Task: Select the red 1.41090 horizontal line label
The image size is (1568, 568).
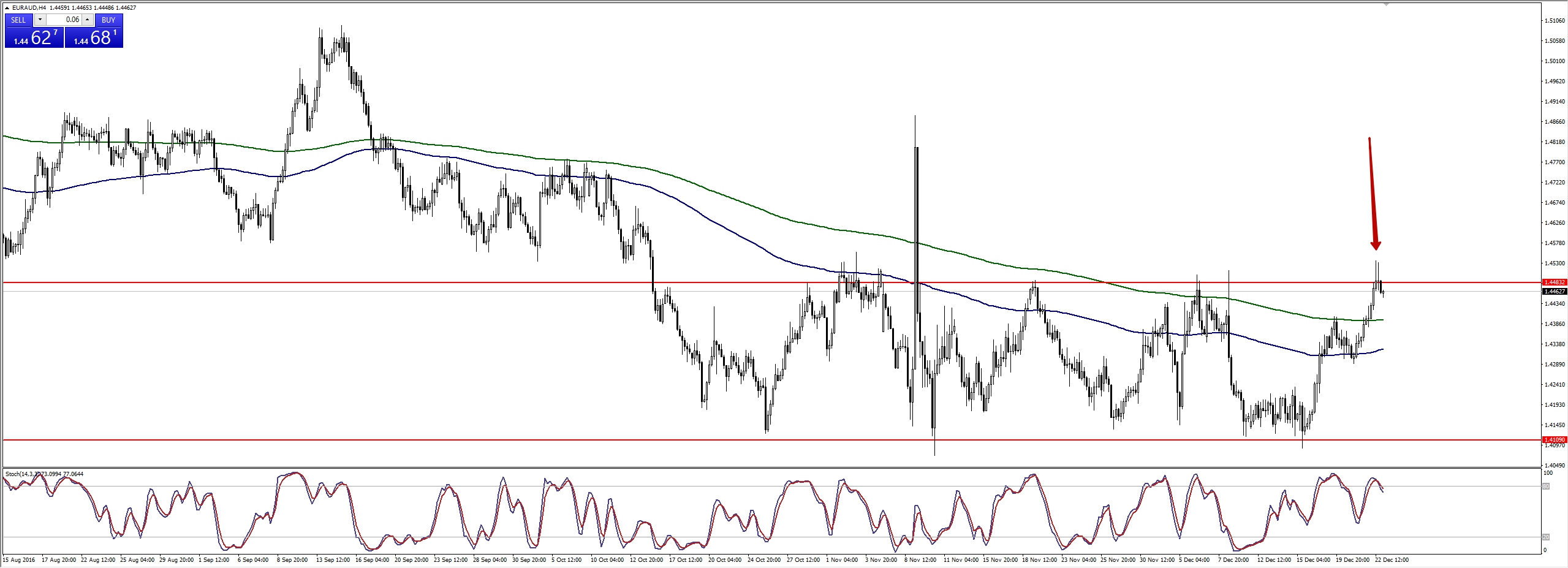Action: pyautogui.click(x=1555, y=440)
